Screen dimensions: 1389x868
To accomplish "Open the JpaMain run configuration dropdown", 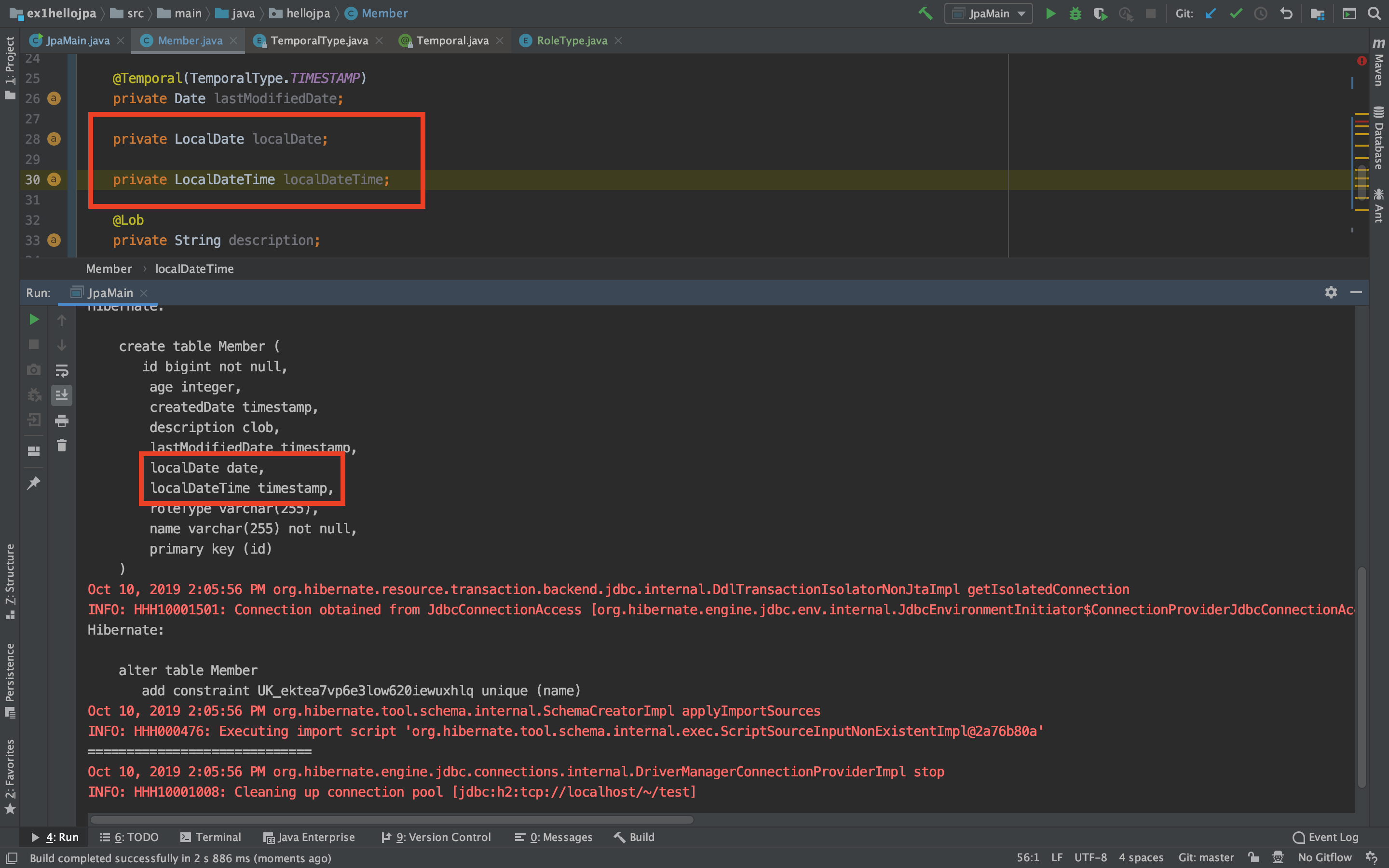I will click(x=988, y=14).
